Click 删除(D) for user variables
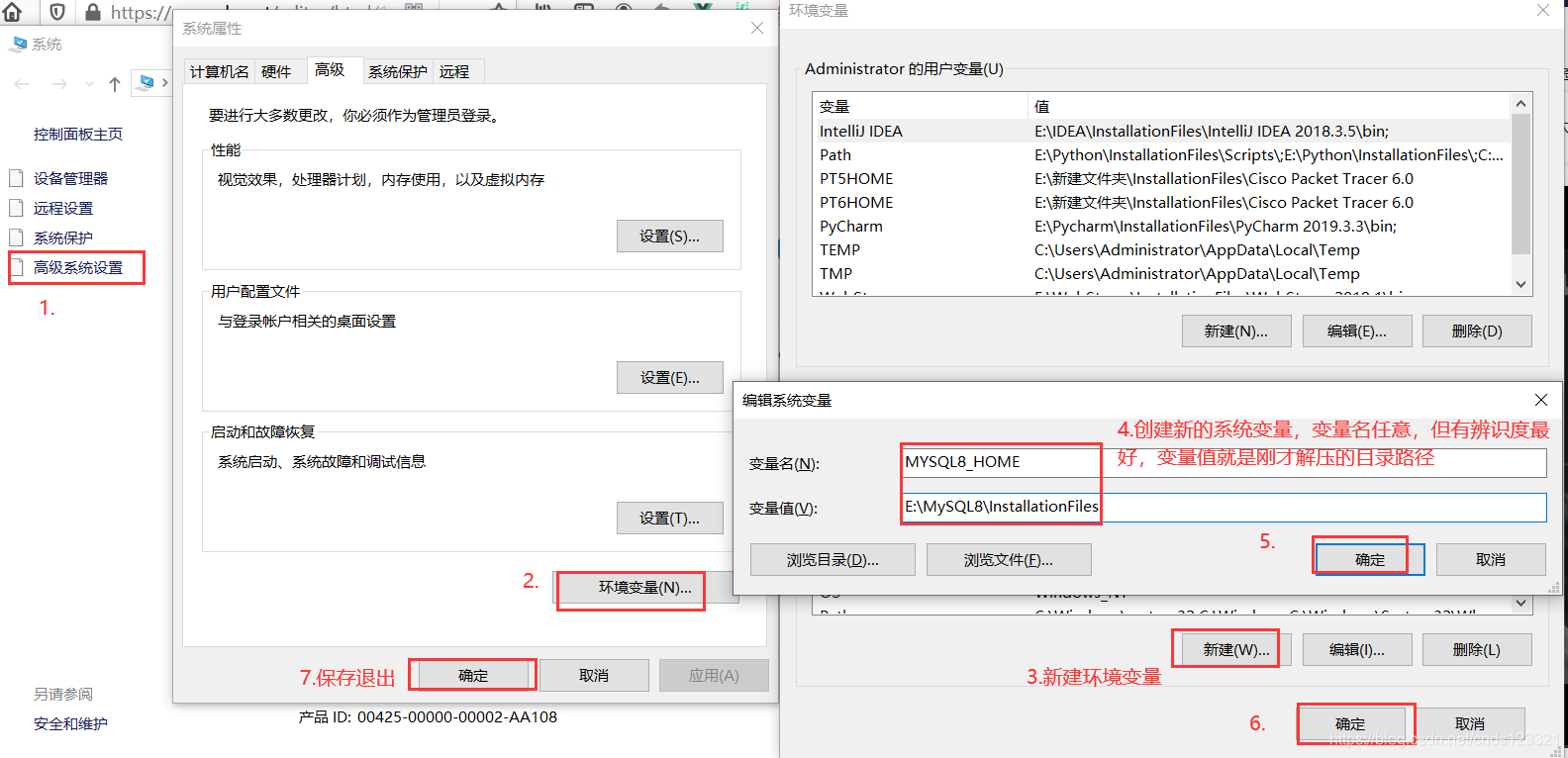Screen dimensions: 1568x758 coord(1477,331)
